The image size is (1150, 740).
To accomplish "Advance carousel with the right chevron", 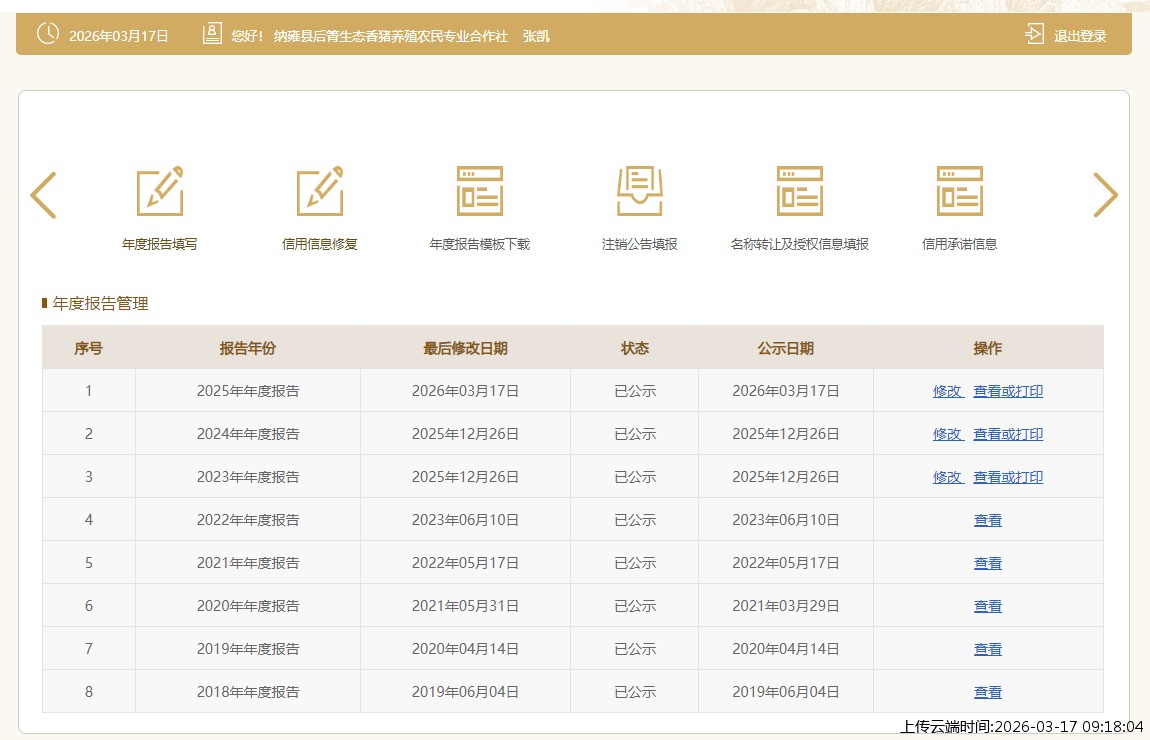I will 1105,195.
